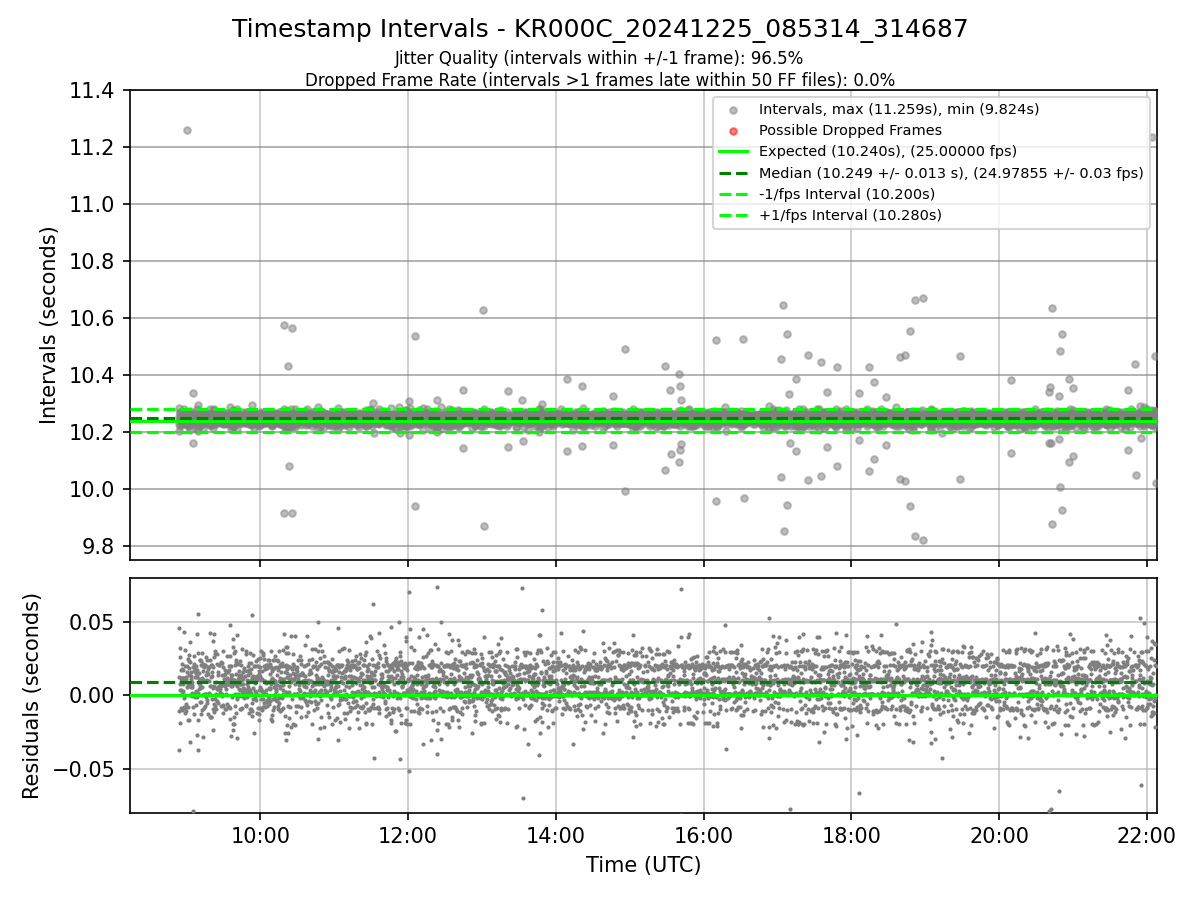
Task: Click the red dot marker for Possible Dropped Frames
Action: click(x=734, y=131)
